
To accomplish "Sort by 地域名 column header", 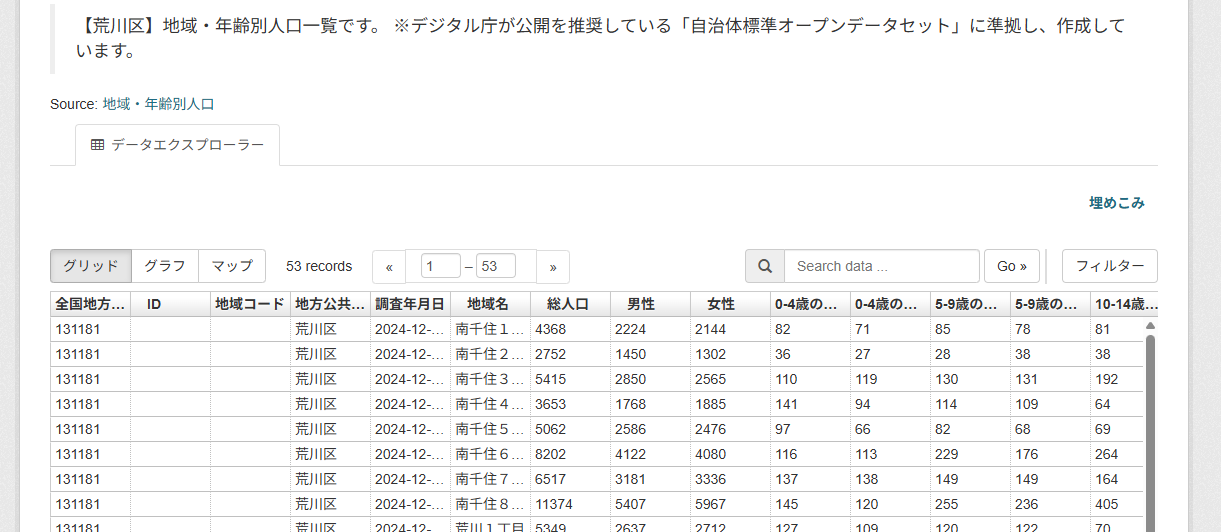I will (x=488, y=304).
